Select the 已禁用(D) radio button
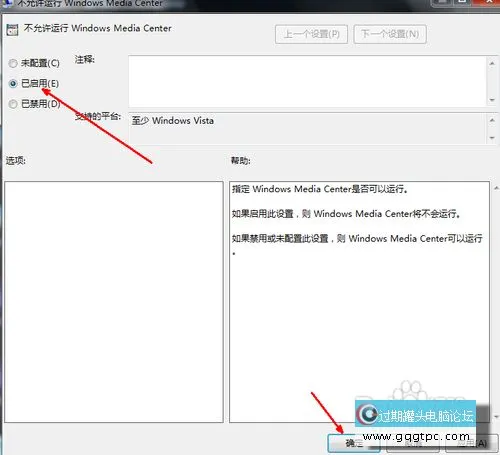Viewport: 500px width, 455px height. click(13, 104)
